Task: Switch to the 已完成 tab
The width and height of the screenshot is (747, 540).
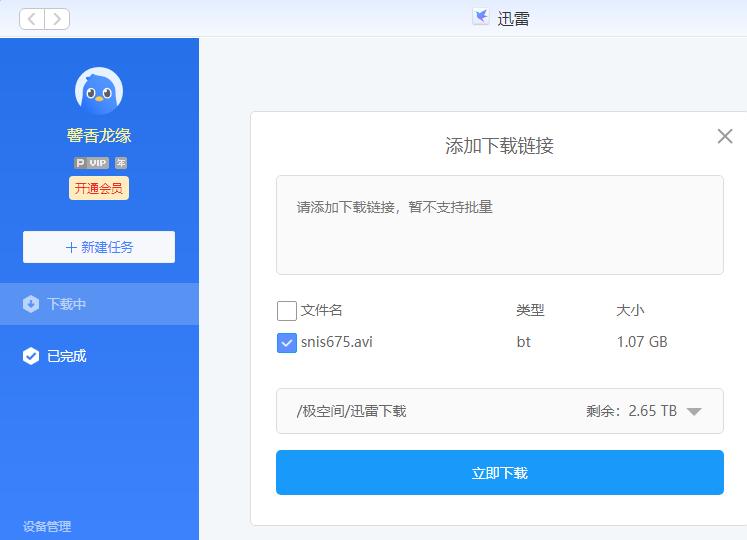Action: click(99, 356)
